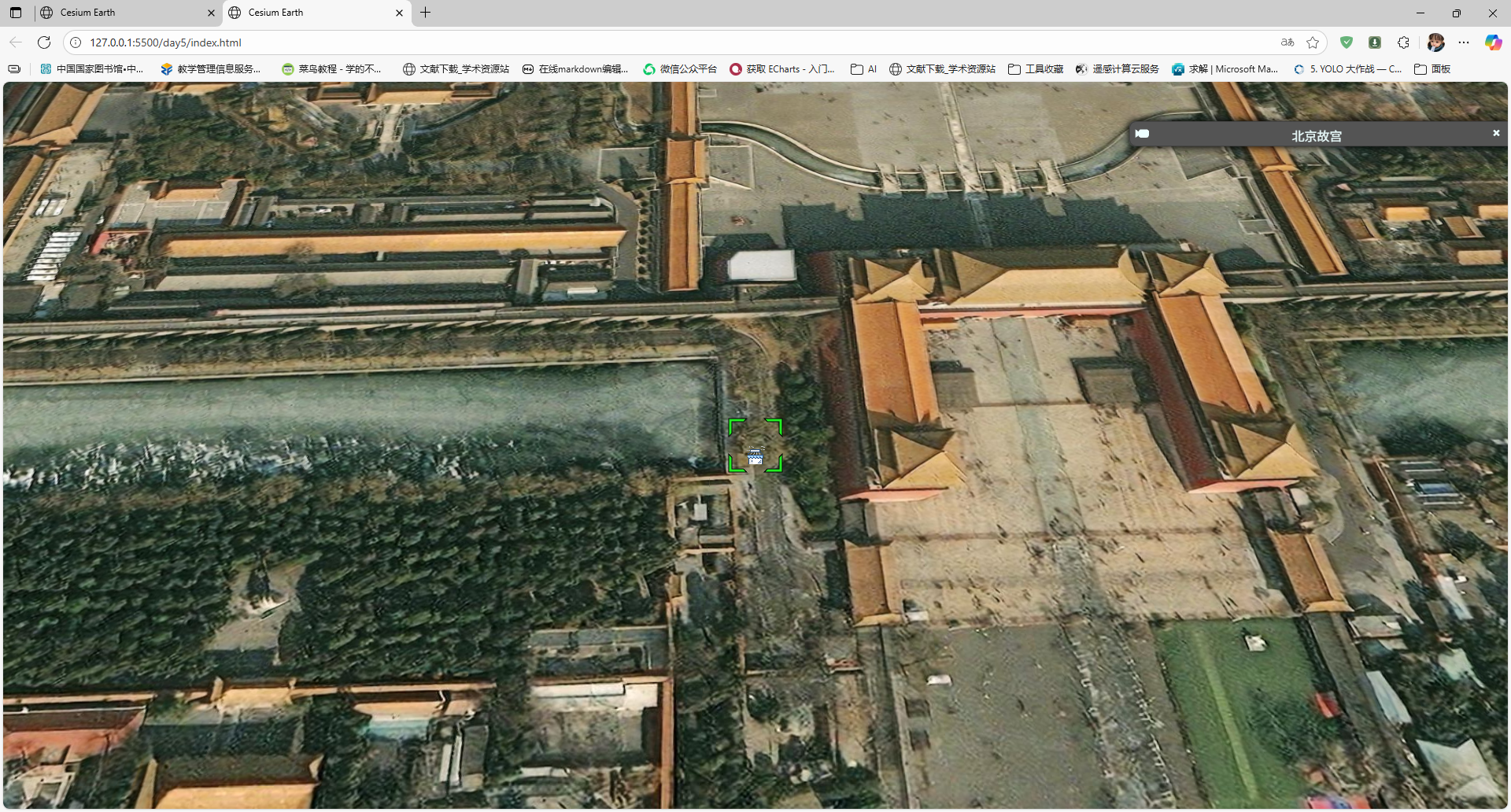Image resolution: width=1511 pixels, height=812 pixels.
Task: Open the translate/read aloud icon in the address bar
Action: point(1287,42)
